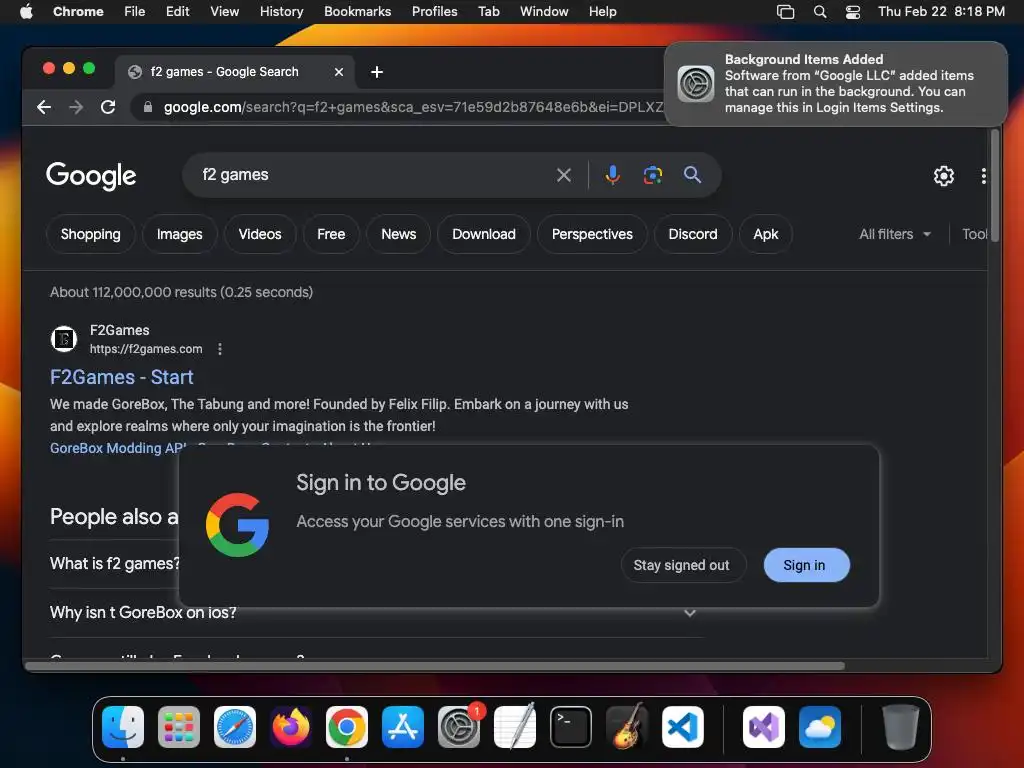
Task: Select the Apk filter chip
Action: point(766,234)
